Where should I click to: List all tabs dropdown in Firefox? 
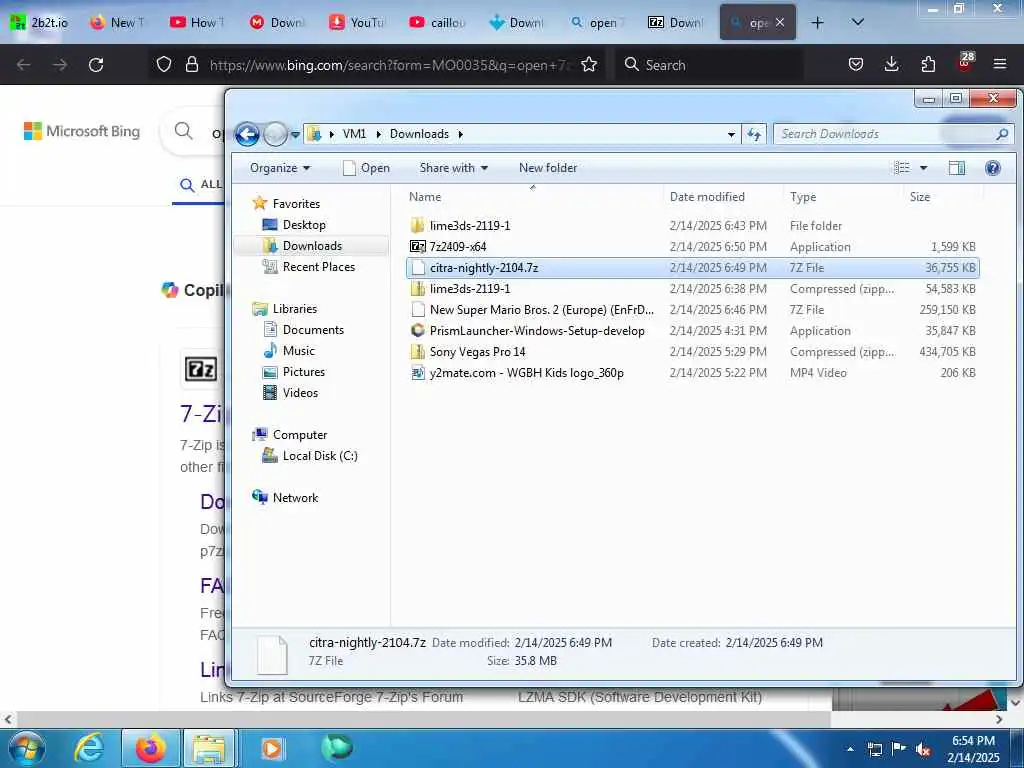[x=857, y=22]
